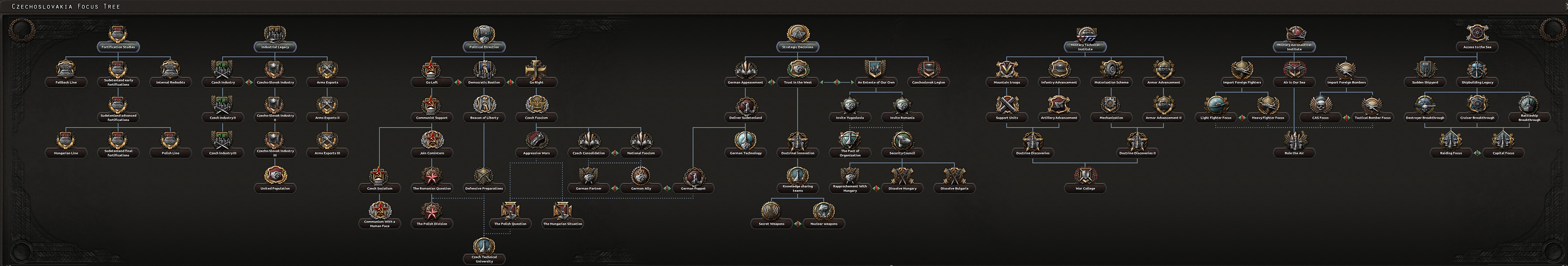The width and height of the screenshot is (1568, 266).
Task: Select the Go Left red star icon
Action: (432, 69)
